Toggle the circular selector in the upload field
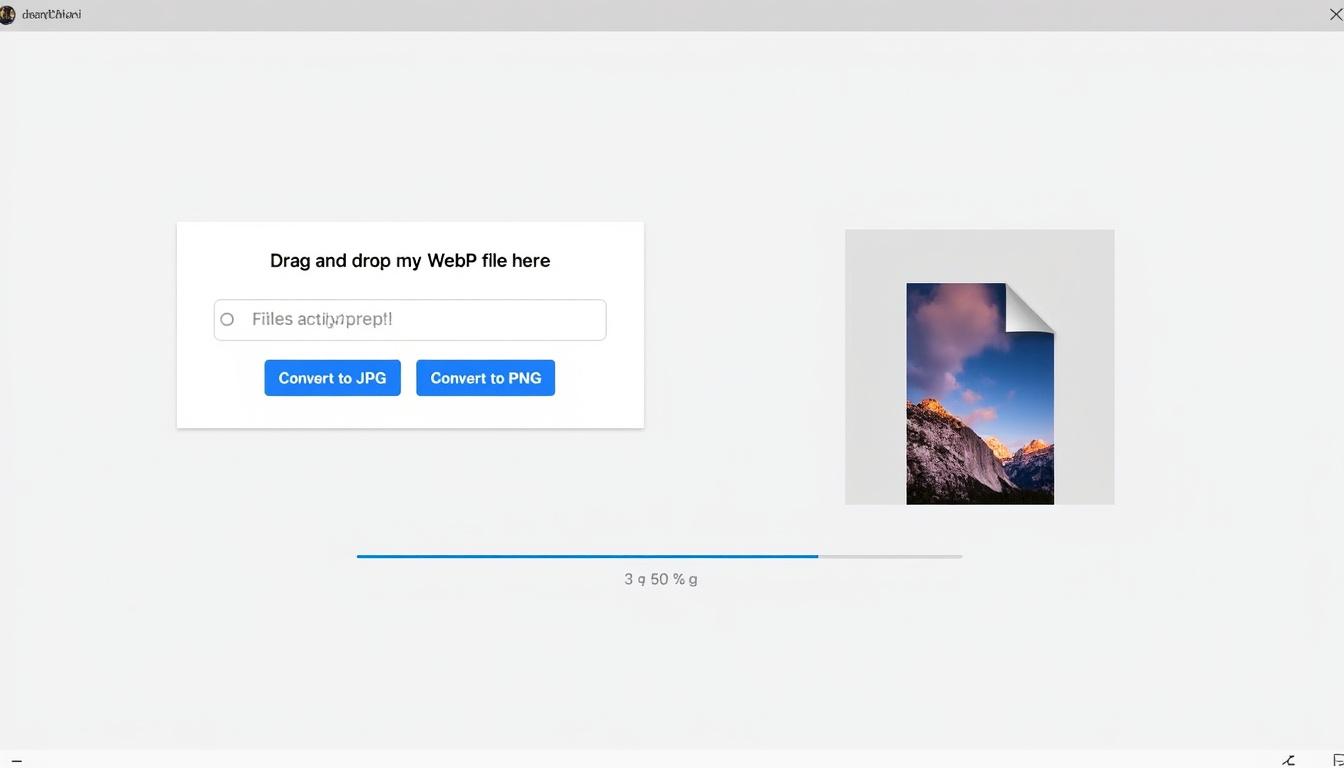 (226, 319)
